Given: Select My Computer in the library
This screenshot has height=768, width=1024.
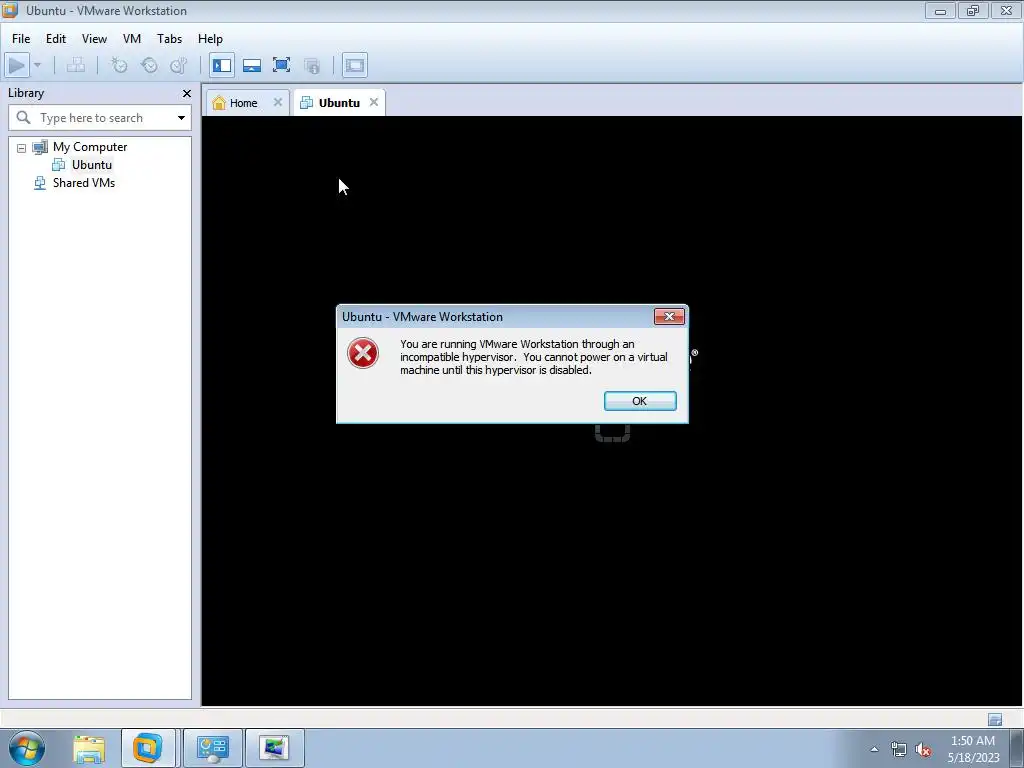Looking at the screenshot, I should pos(90,147).
